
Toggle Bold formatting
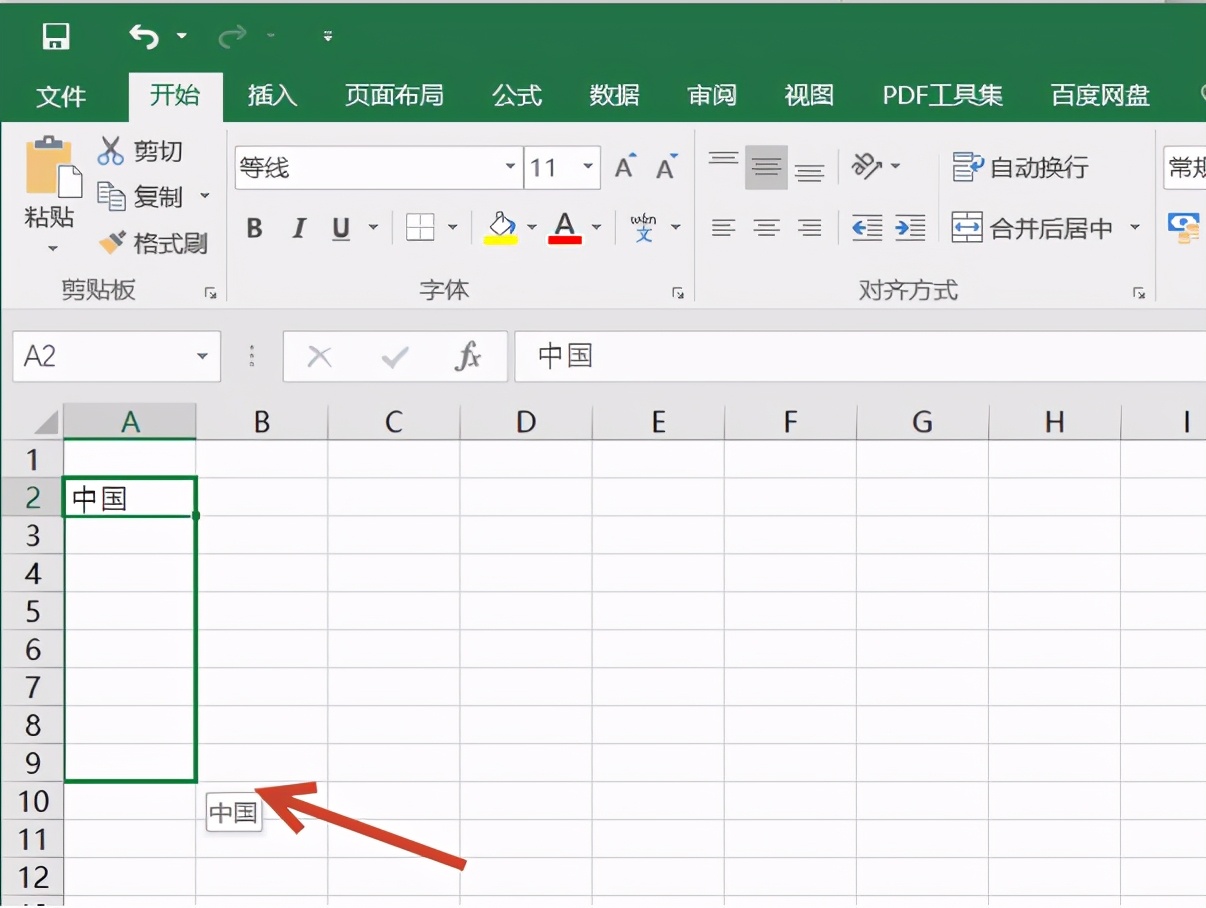coord(254,229)
